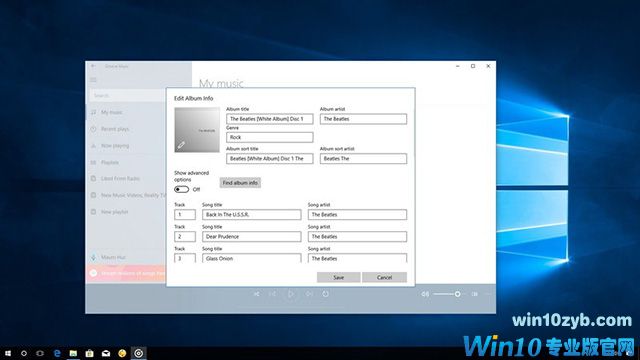Open the Windows Start menu
This screenshot has height=360, width=640.
point(8,353)
